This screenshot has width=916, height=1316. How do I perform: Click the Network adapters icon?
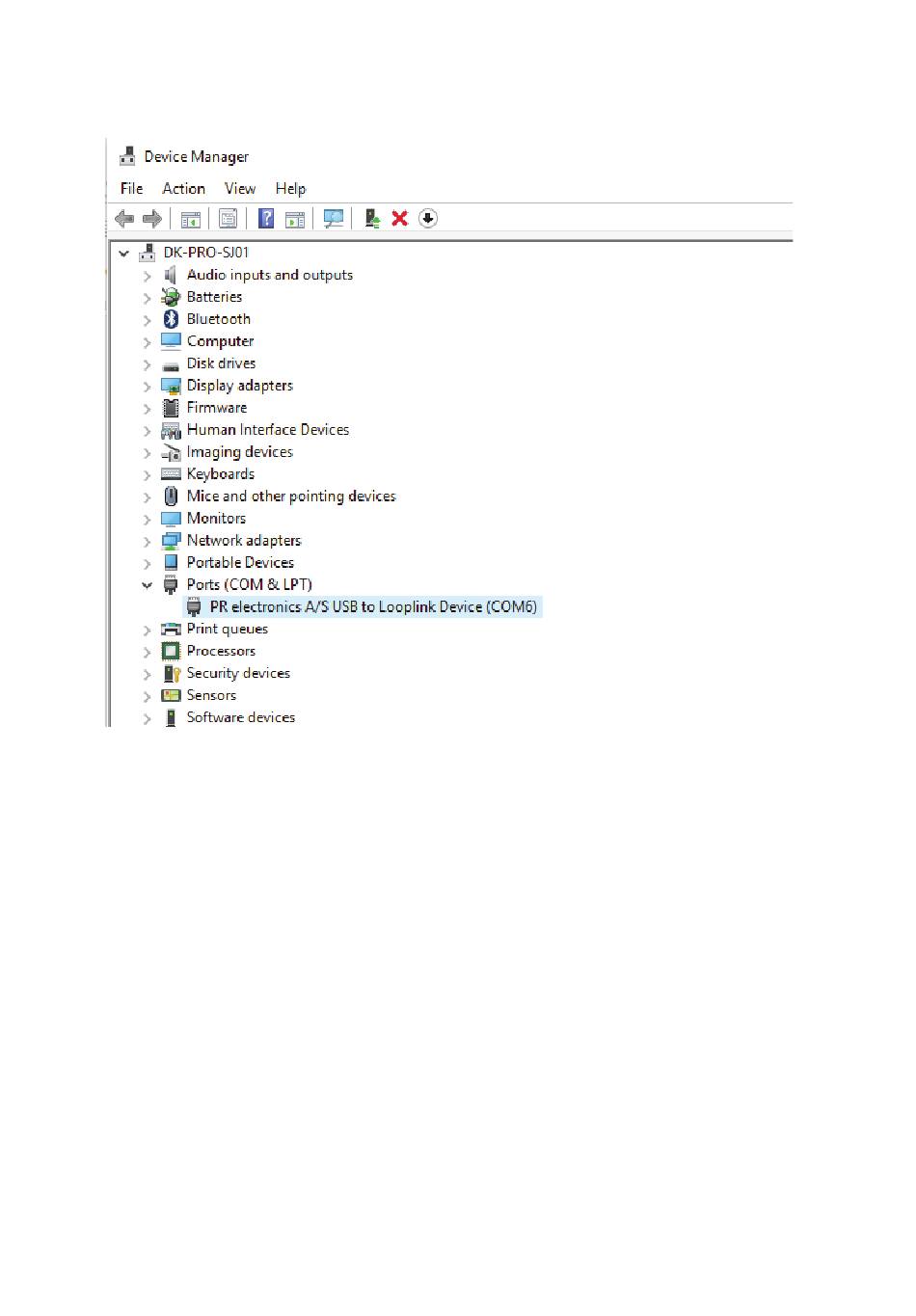(x=171, y=542)
